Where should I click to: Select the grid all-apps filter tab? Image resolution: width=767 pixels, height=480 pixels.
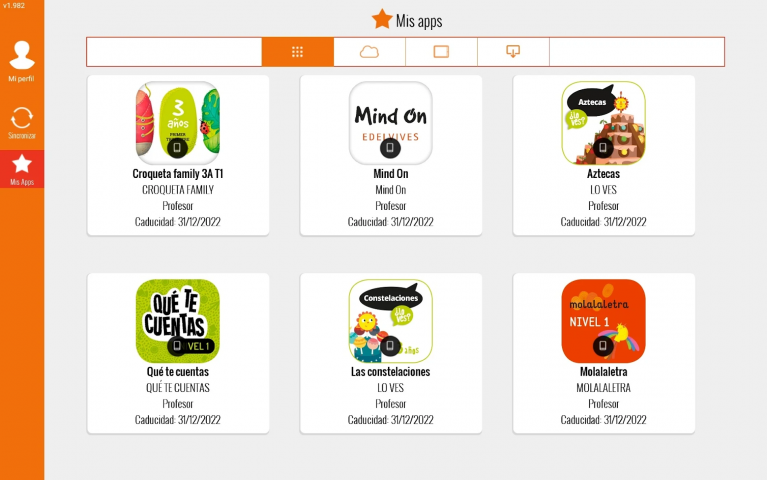(x=297, y=52)
